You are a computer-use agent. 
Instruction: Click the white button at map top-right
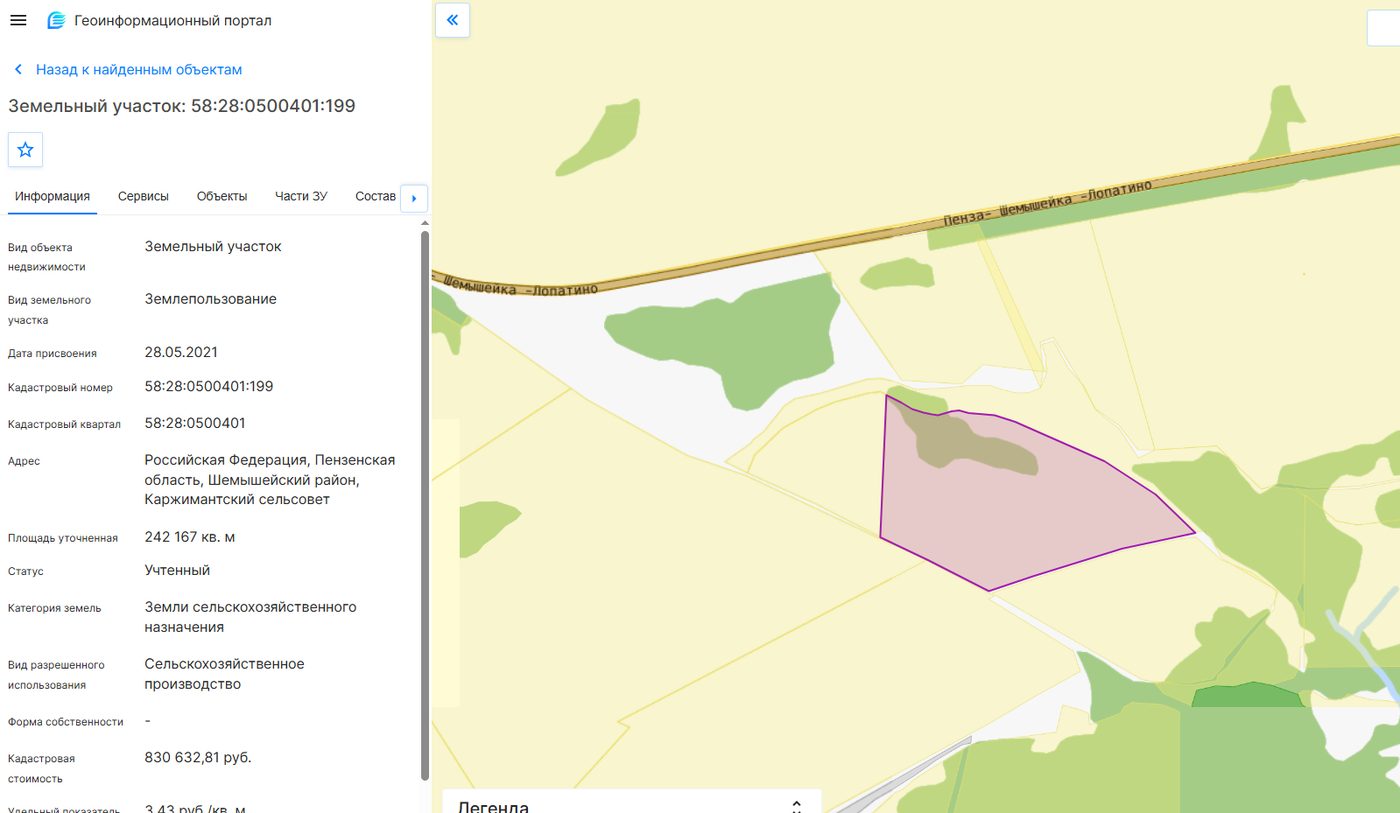(1384, 28)
